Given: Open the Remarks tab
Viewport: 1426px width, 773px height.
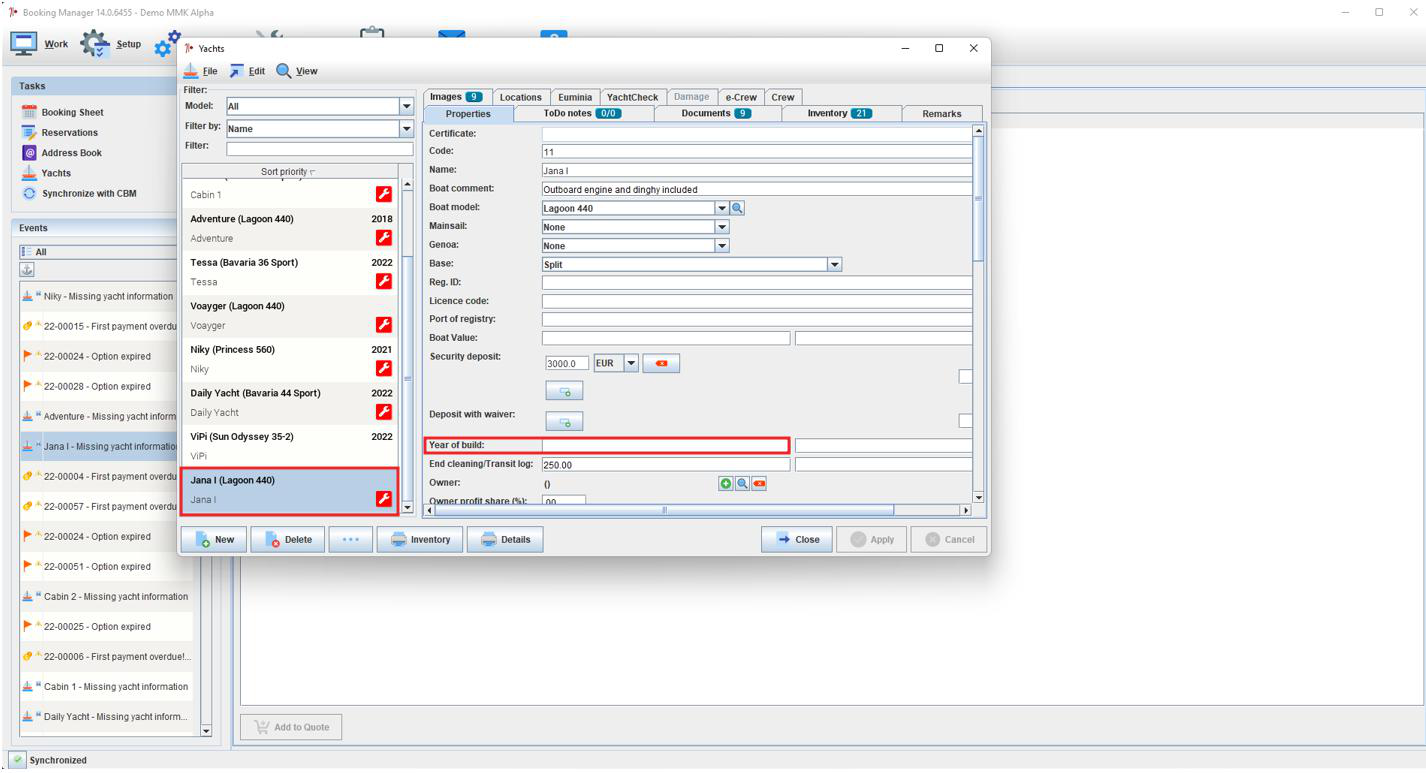Looking at the screenshot, I should (x=942, y=114).
